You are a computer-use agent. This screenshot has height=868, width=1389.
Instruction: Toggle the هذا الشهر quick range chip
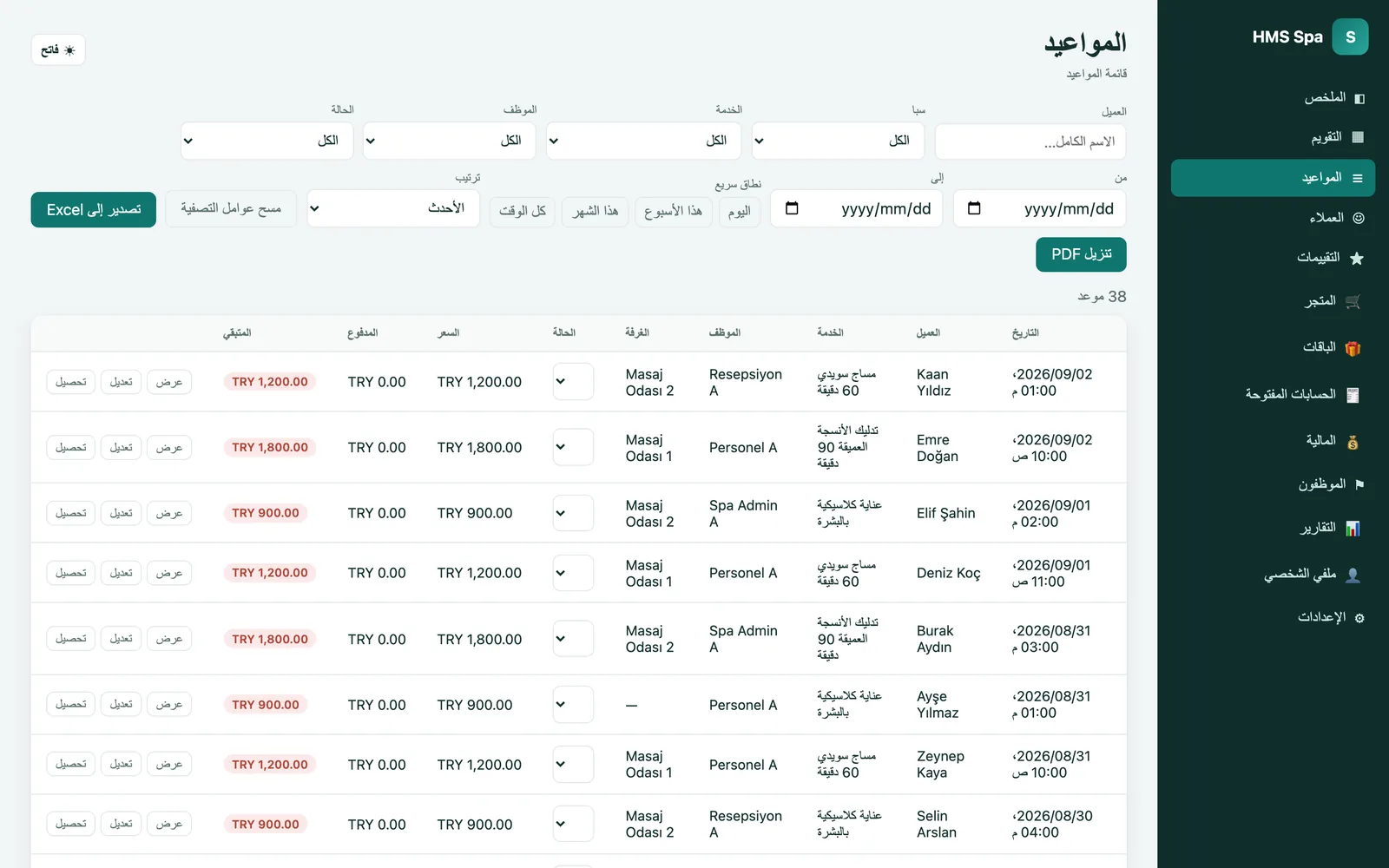pos(596,212)
